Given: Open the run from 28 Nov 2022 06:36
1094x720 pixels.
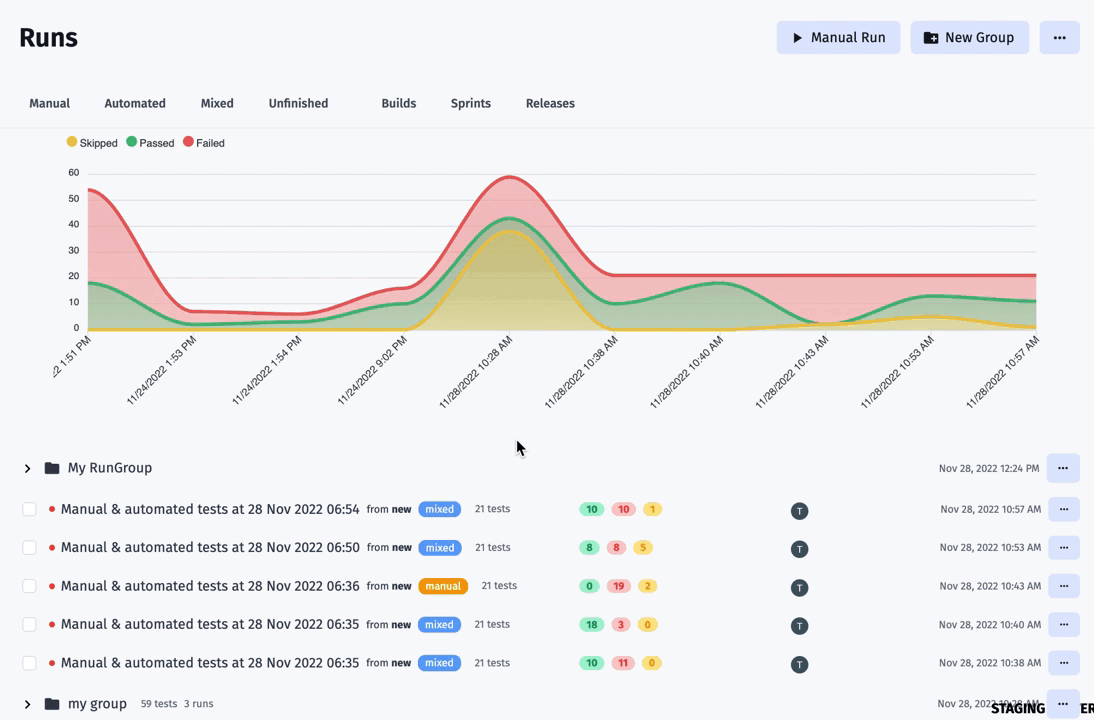Looking at the screenshot, I should point(210,586).
